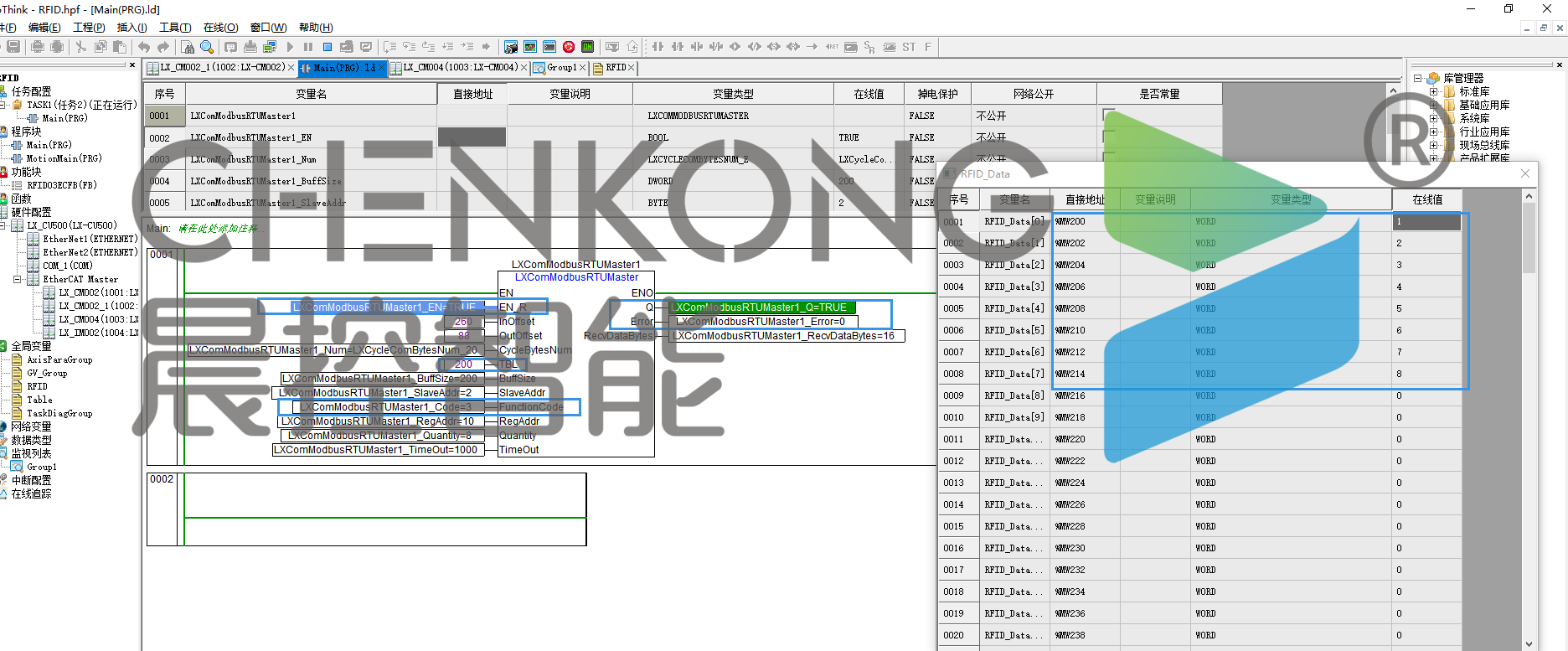Click the RET return ladder icon
The width and height of the screenshot is (1568, 651).
(x=832, y=47)
